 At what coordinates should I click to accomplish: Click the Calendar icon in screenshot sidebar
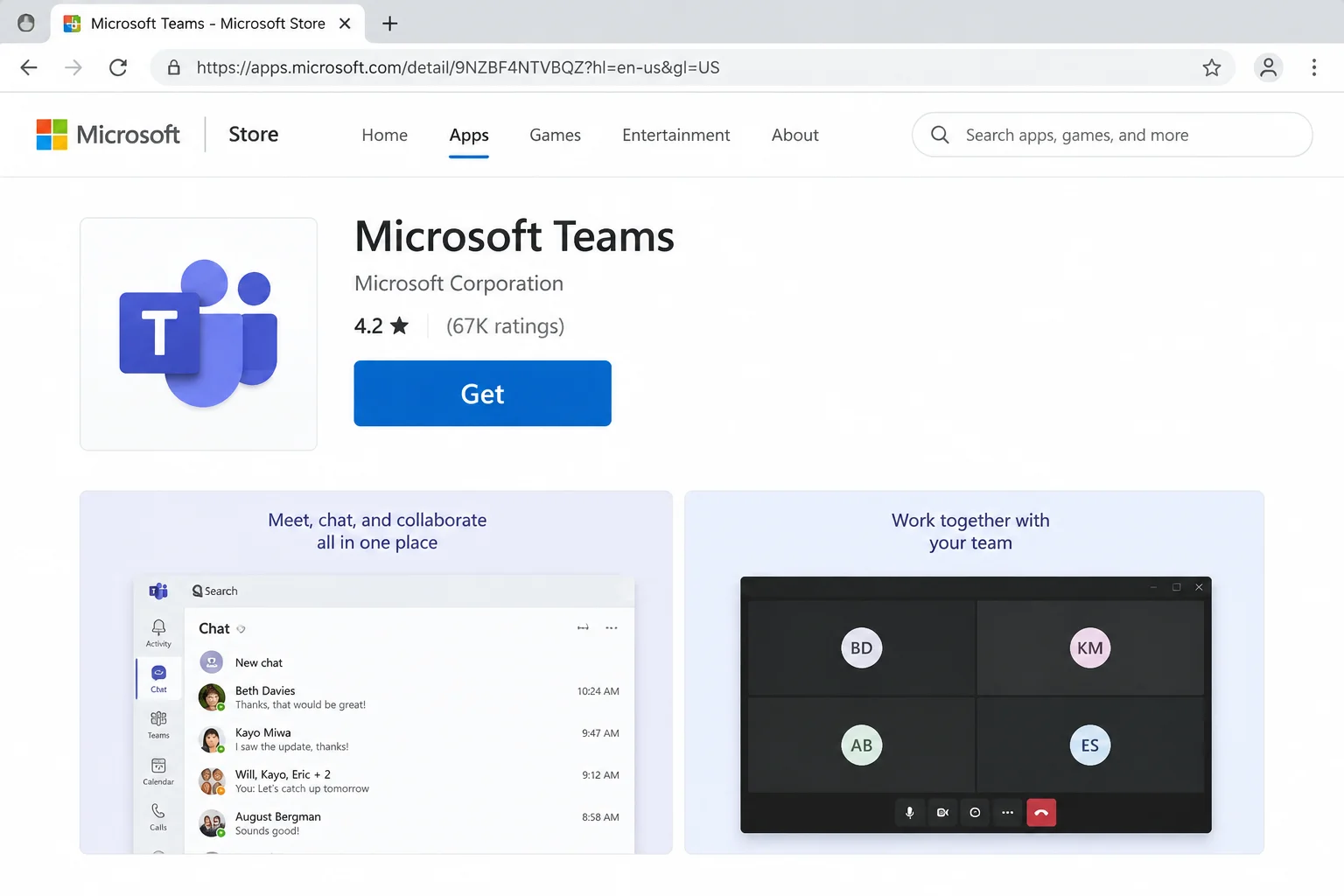[x=158, y=766]
